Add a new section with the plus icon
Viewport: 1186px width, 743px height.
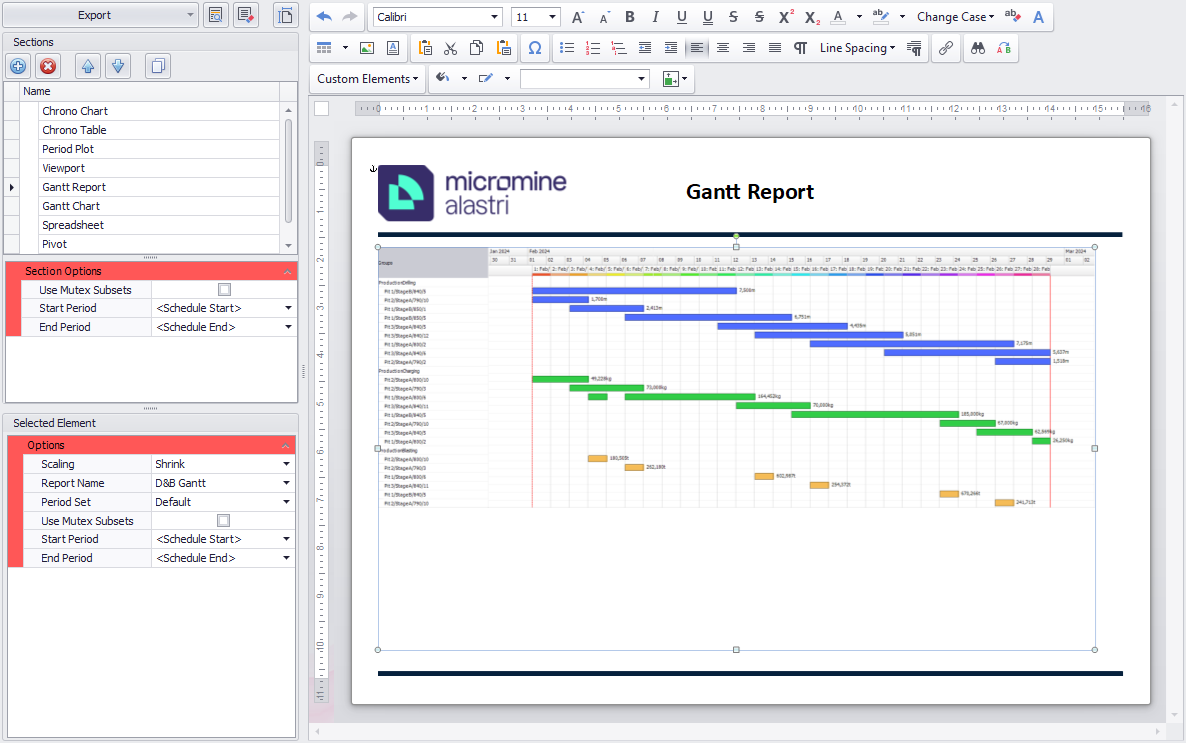click(x=18, y=67)
